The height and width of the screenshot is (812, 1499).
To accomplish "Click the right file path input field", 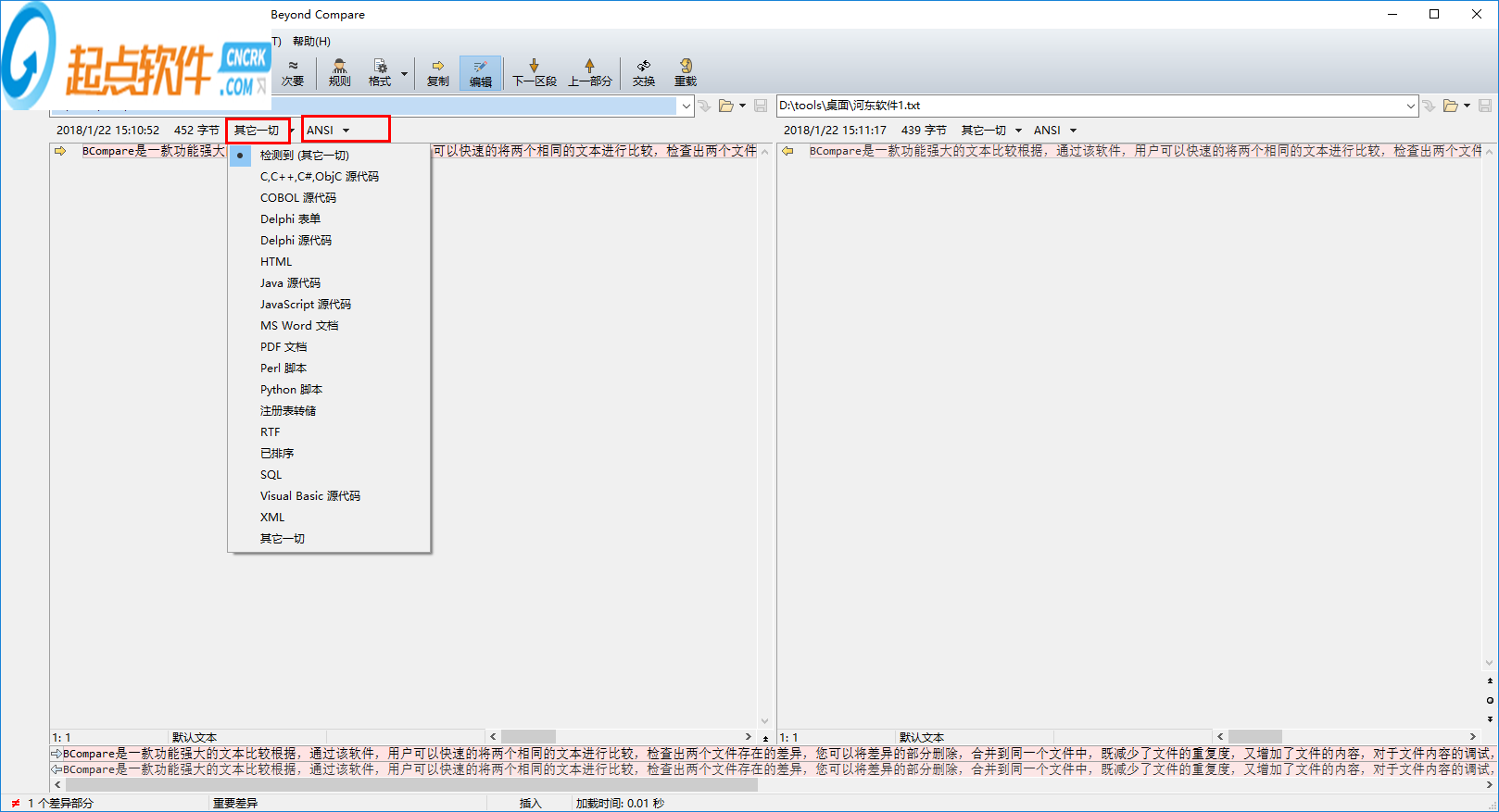I will click(1090, 106).
